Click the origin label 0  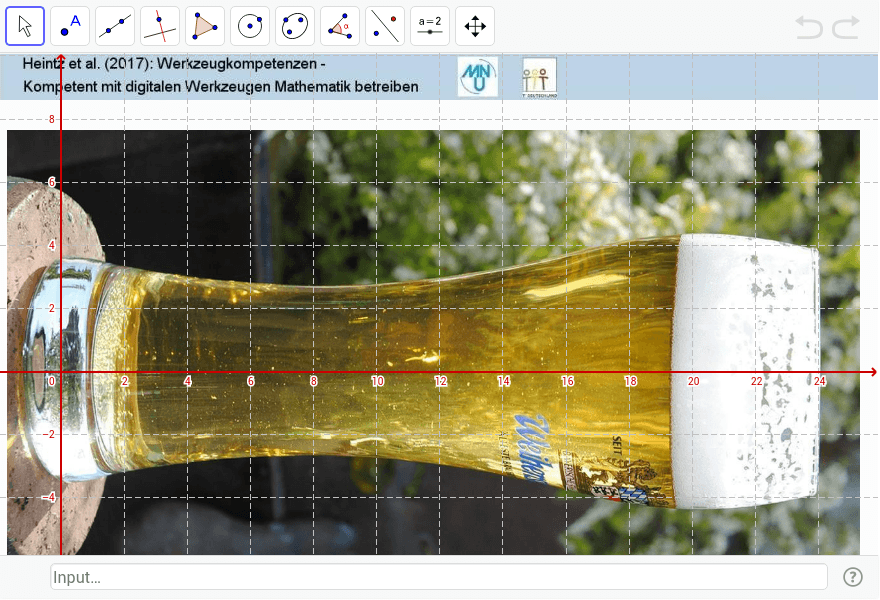[x=52, y=381]
